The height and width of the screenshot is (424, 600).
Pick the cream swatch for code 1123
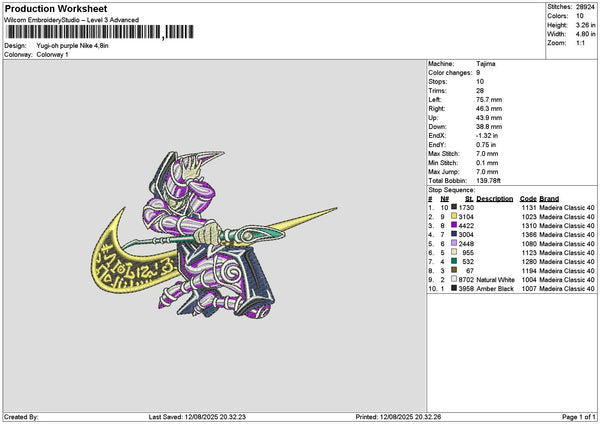pyautogui.click(x=454, y=252)
